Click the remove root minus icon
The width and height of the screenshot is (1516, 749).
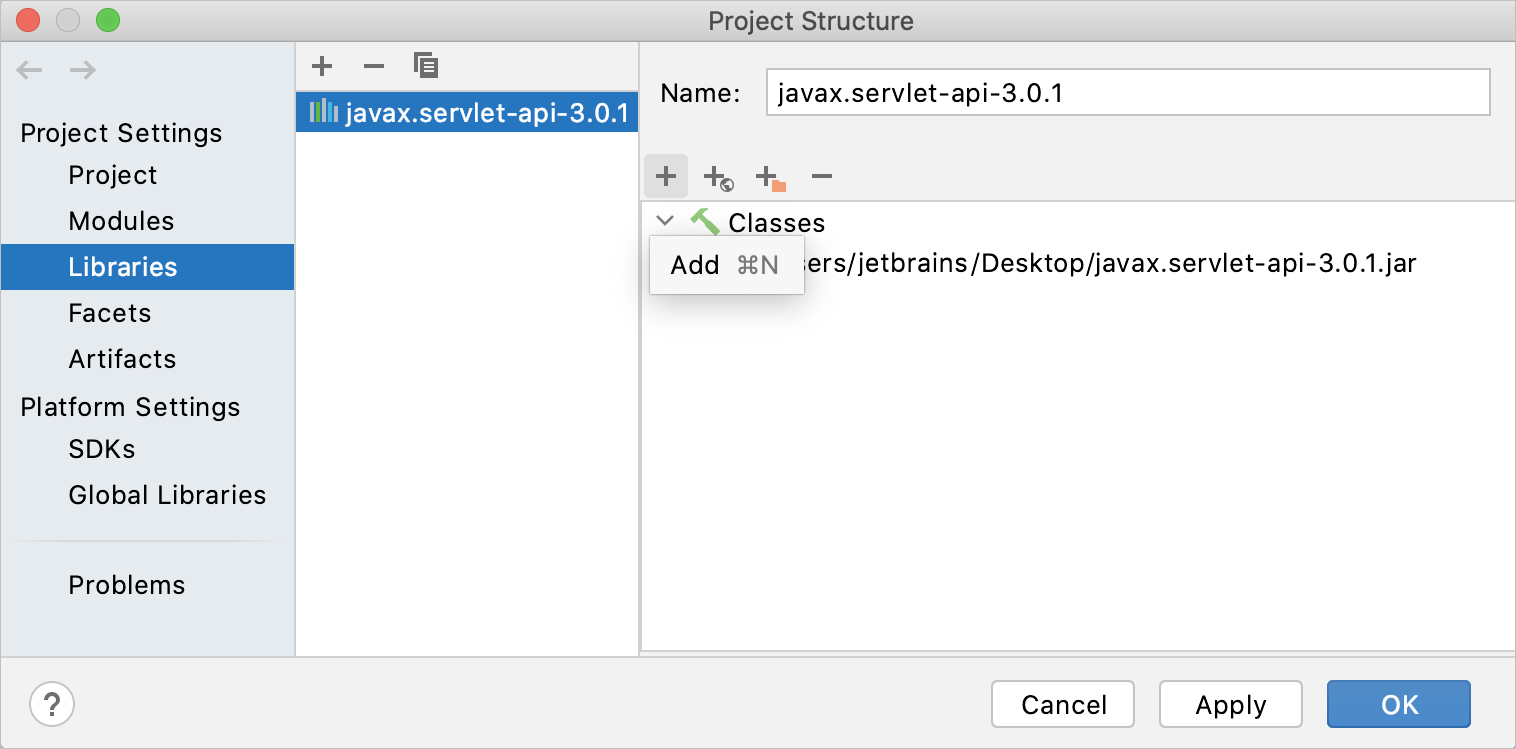coord(822,177)
